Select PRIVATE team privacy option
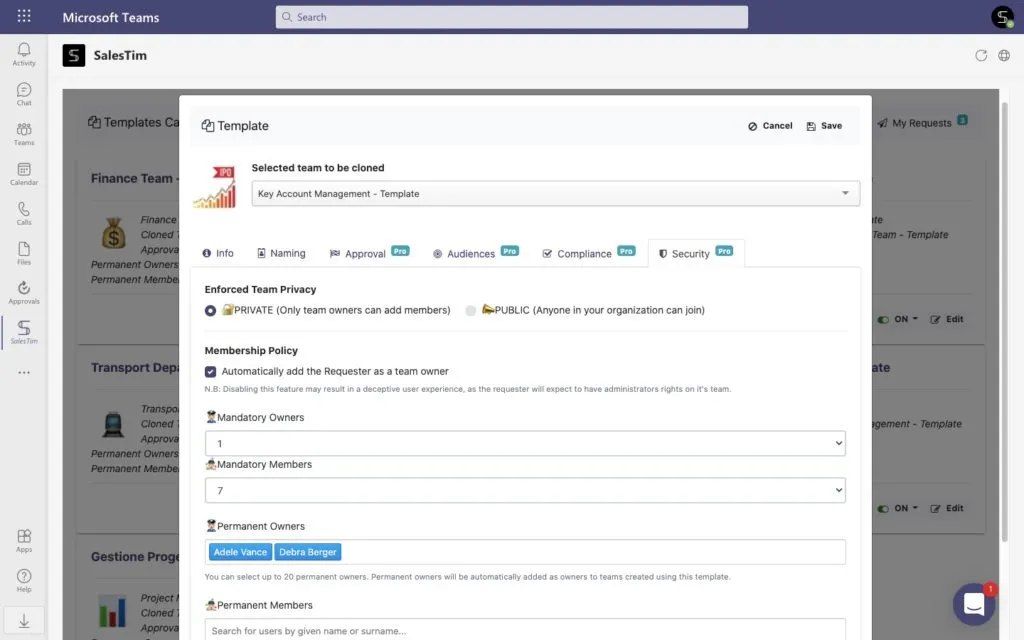This screenshot has height=640, width=1024. [210, 311]
